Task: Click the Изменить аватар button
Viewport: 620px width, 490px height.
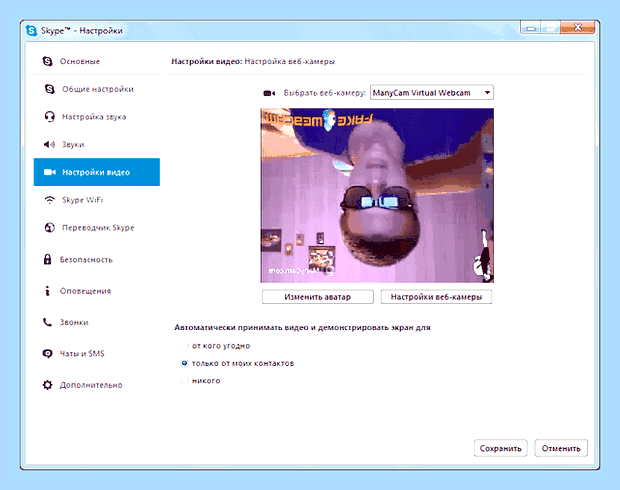Action: (x=318, y=297)
